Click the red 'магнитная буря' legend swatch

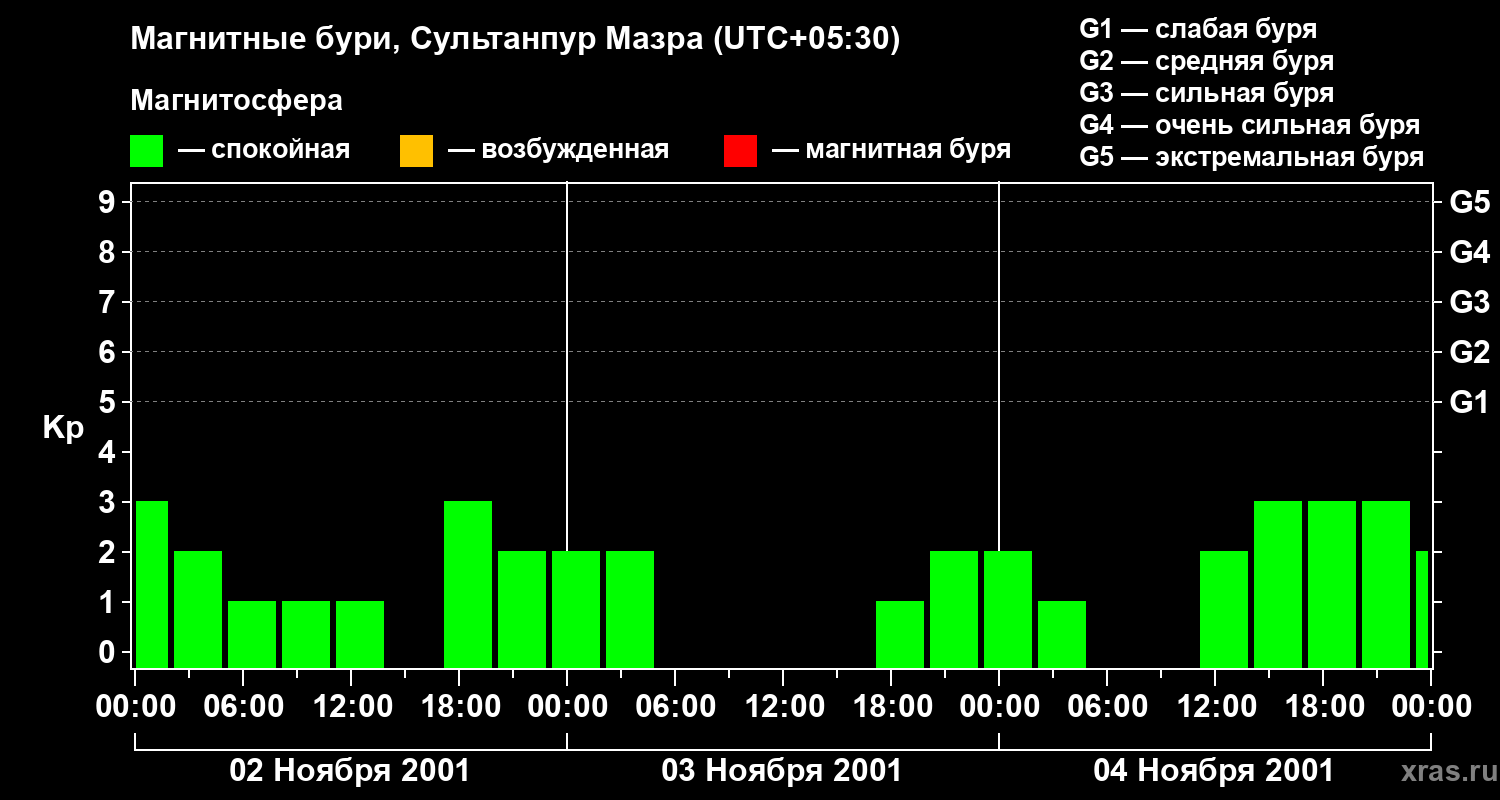[740, 151]
